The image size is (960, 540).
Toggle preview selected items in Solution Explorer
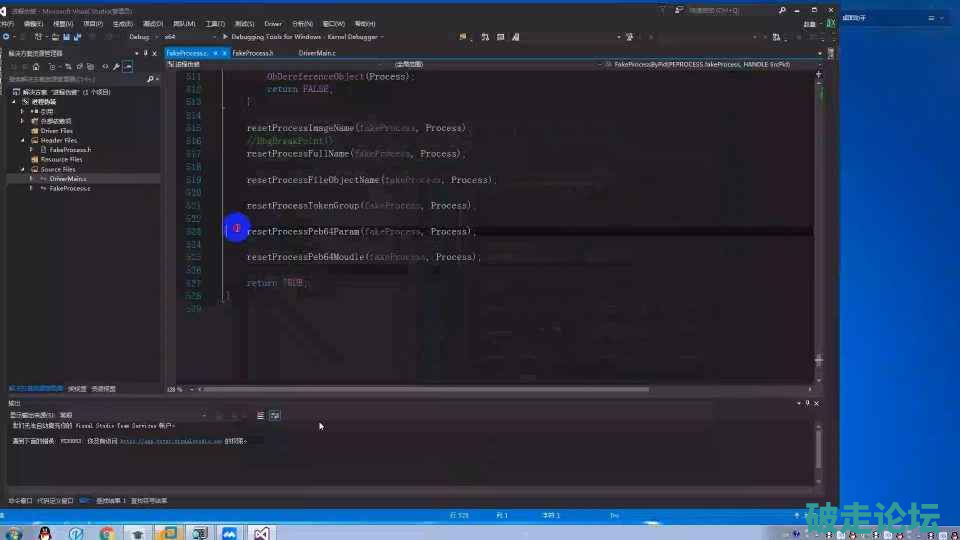click(x=128, y=67)
